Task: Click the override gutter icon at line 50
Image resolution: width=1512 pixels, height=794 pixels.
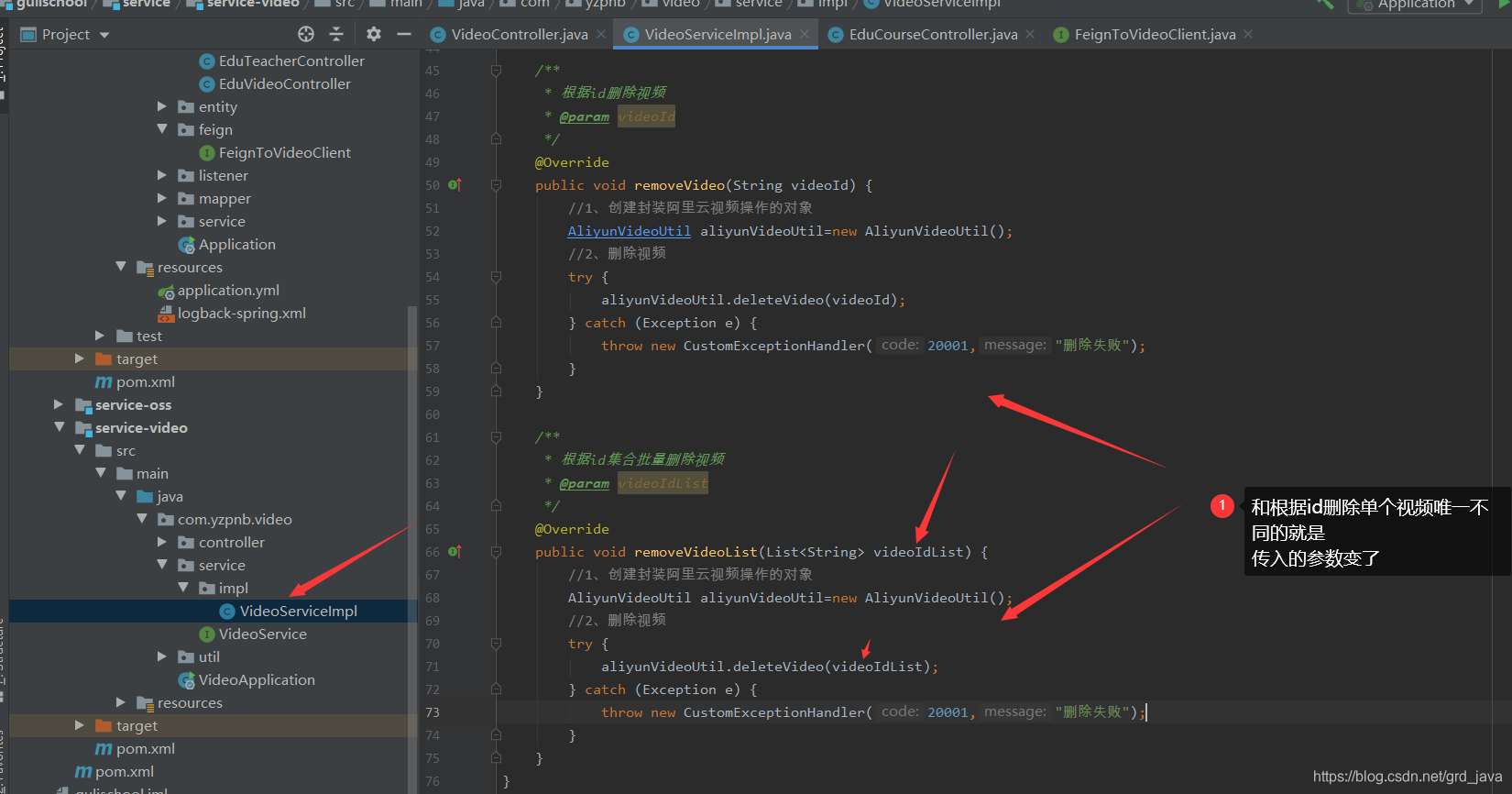Action: tap(455, 185)
